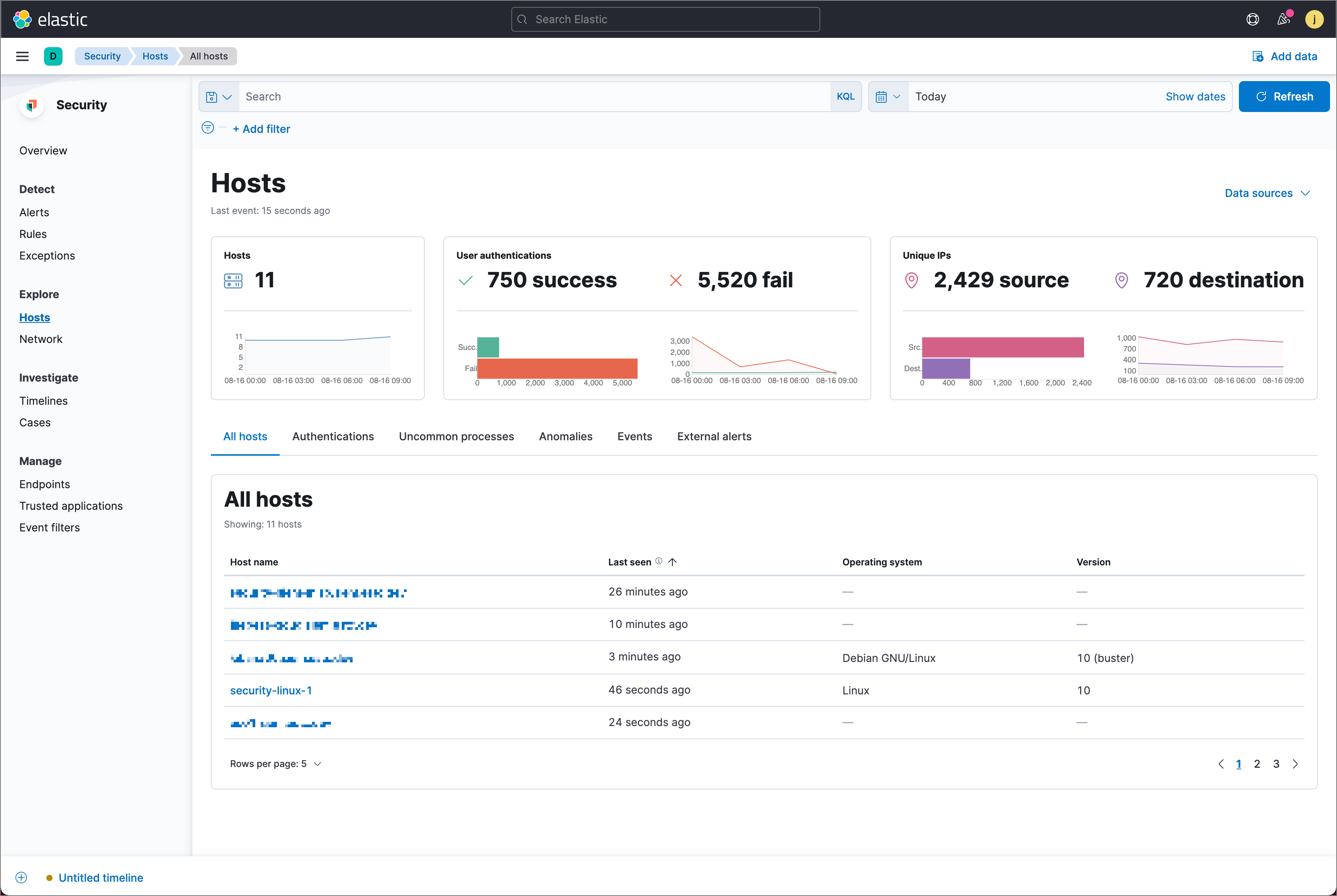1337x896 pixels.
Task: Open the host security-linux-1
Action: [x=271, y=690]
